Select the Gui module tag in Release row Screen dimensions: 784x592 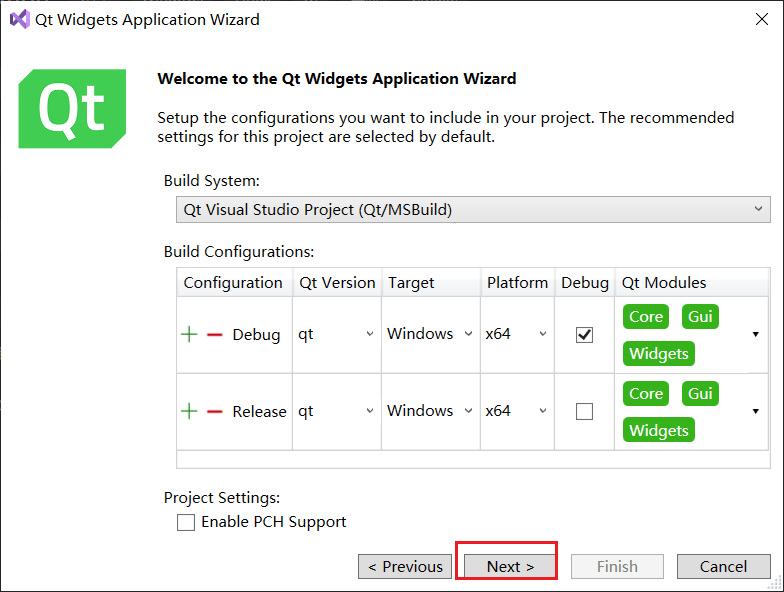point(700,394)
